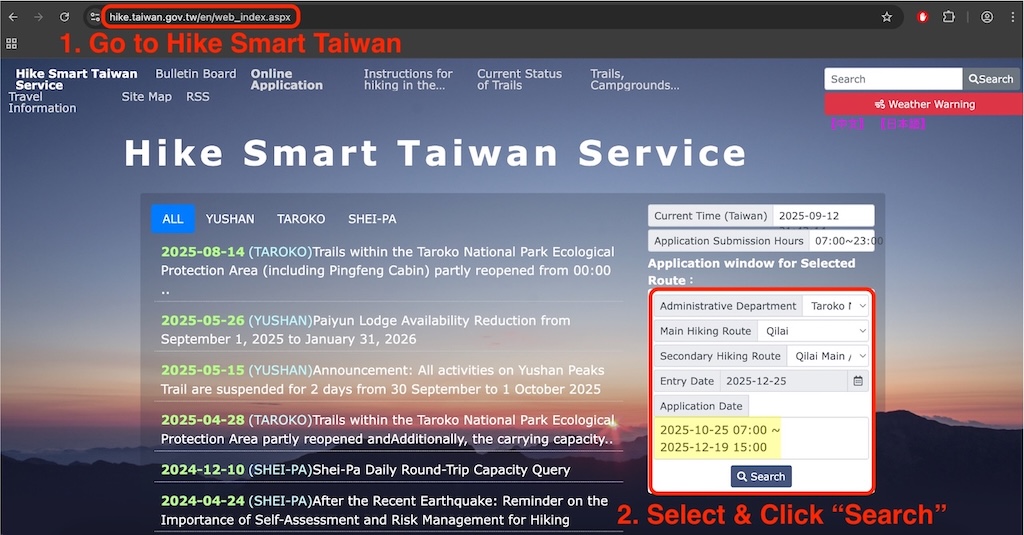This screenshot has height=535, width=1024.
Task: Click the Search button beside the top search field
Action: (991, 79)
